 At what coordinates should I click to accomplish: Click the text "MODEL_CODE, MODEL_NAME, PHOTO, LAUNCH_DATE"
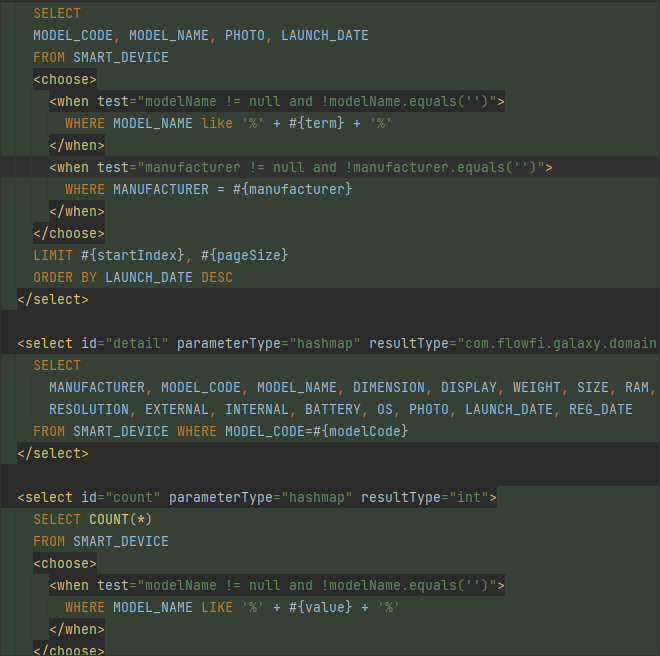(x=201, y=35)
